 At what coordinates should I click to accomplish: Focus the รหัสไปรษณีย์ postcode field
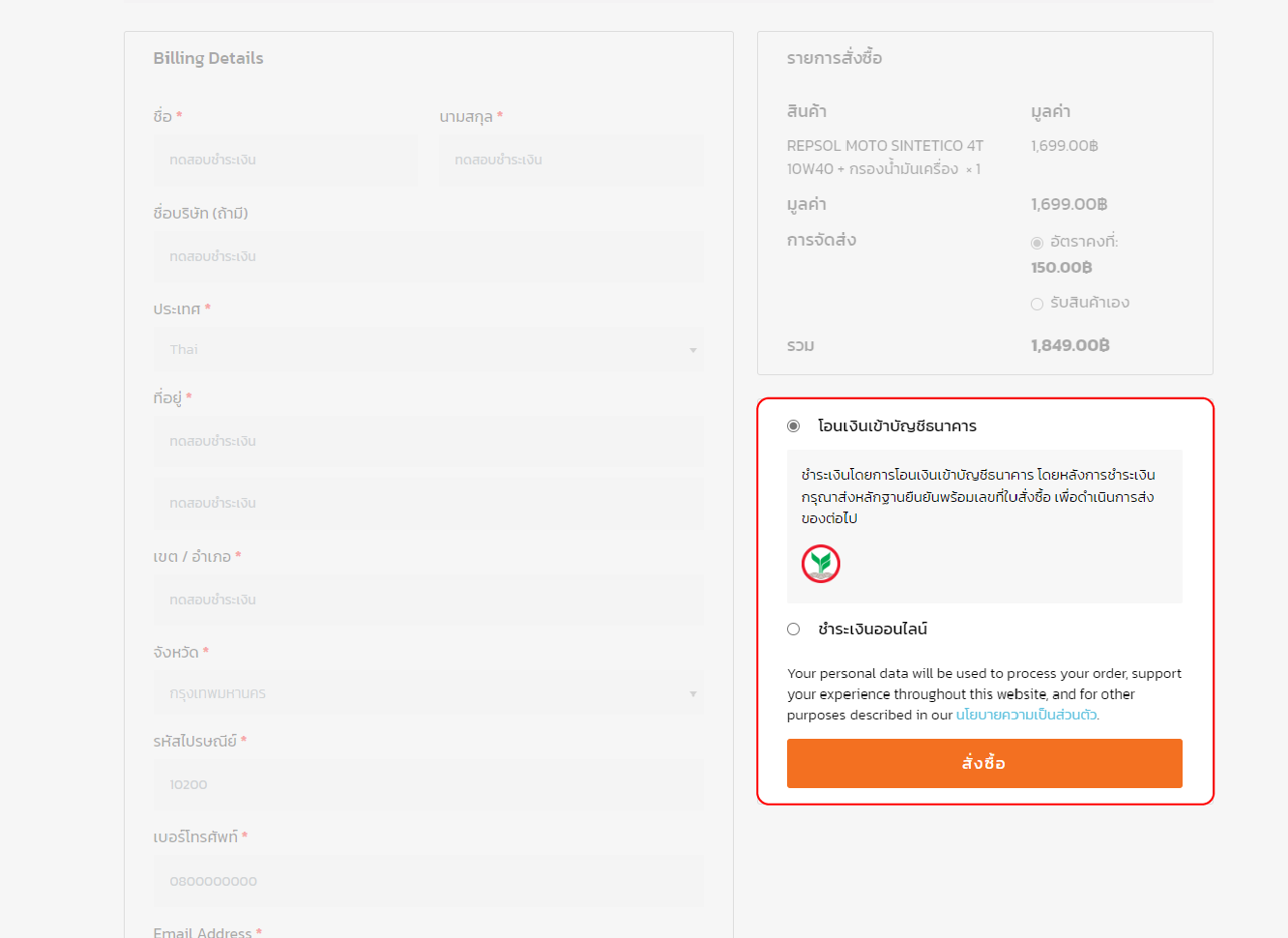(x=428, y=784)
